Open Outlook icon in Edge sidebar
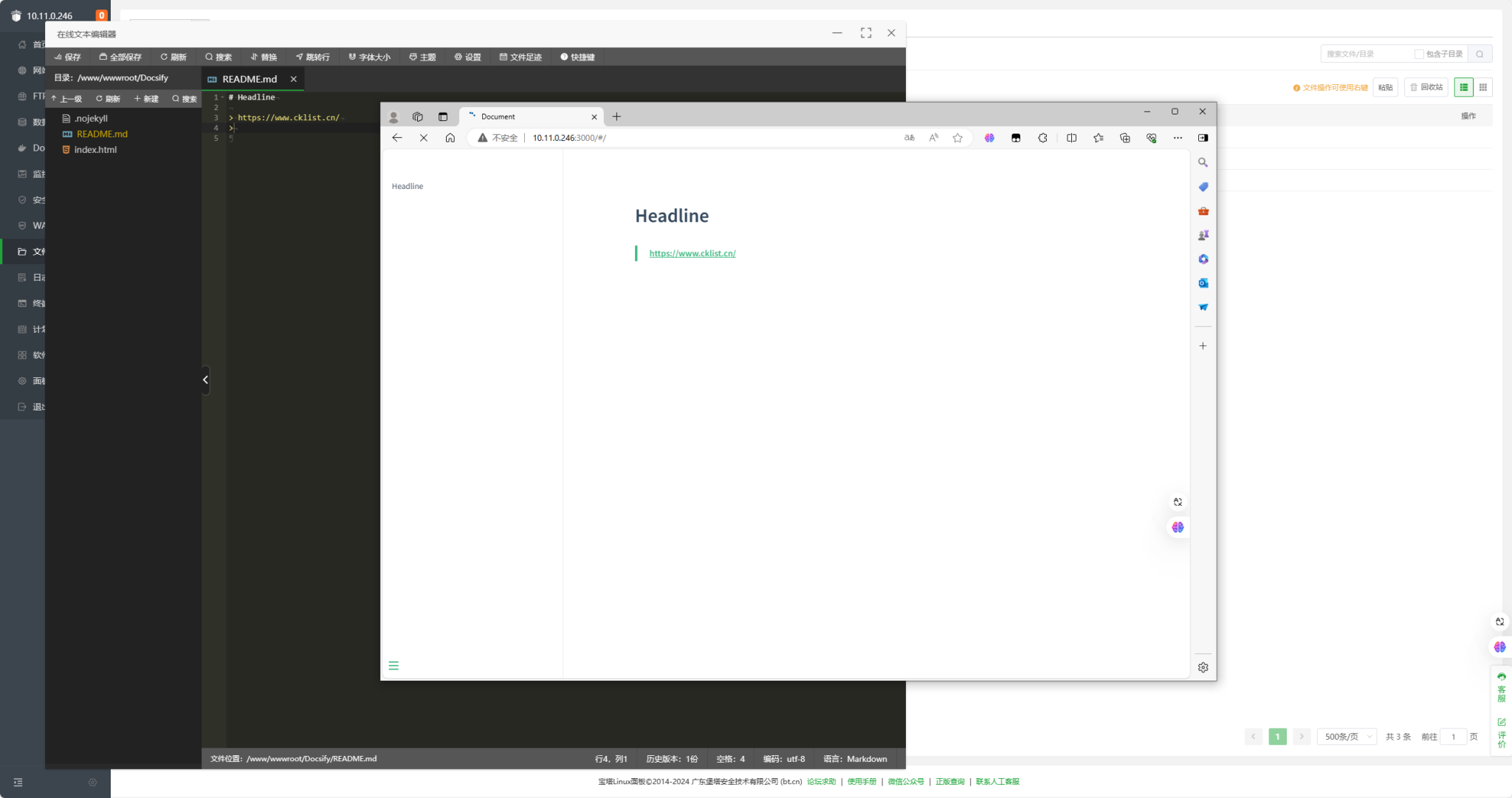 [1203, 283]
